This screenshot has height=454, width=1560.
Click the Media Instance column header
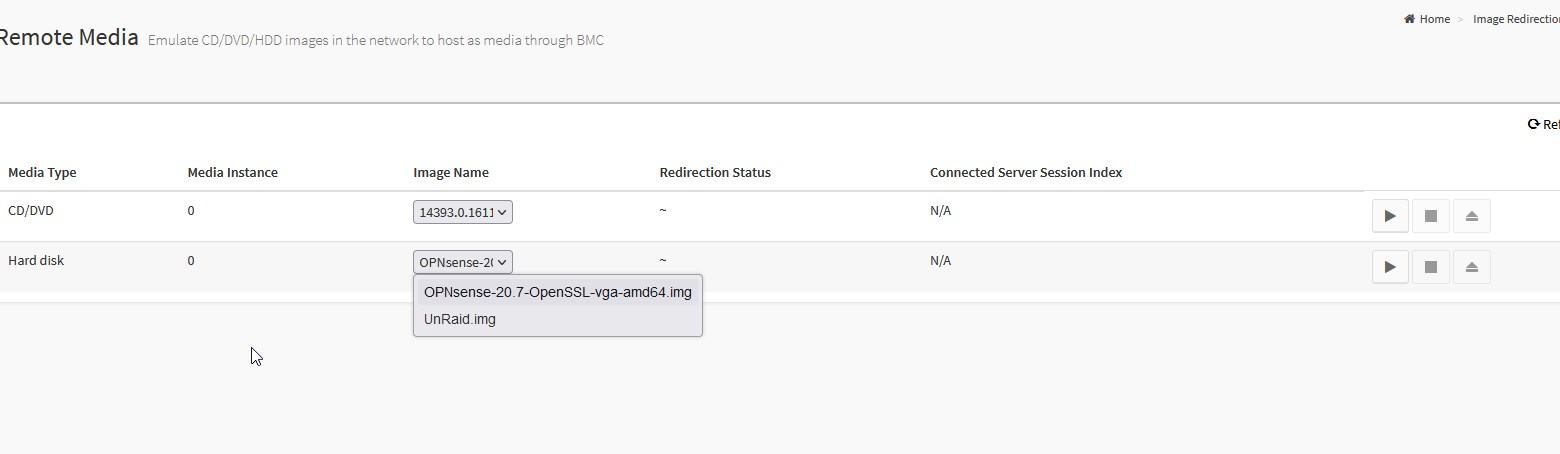232,172
